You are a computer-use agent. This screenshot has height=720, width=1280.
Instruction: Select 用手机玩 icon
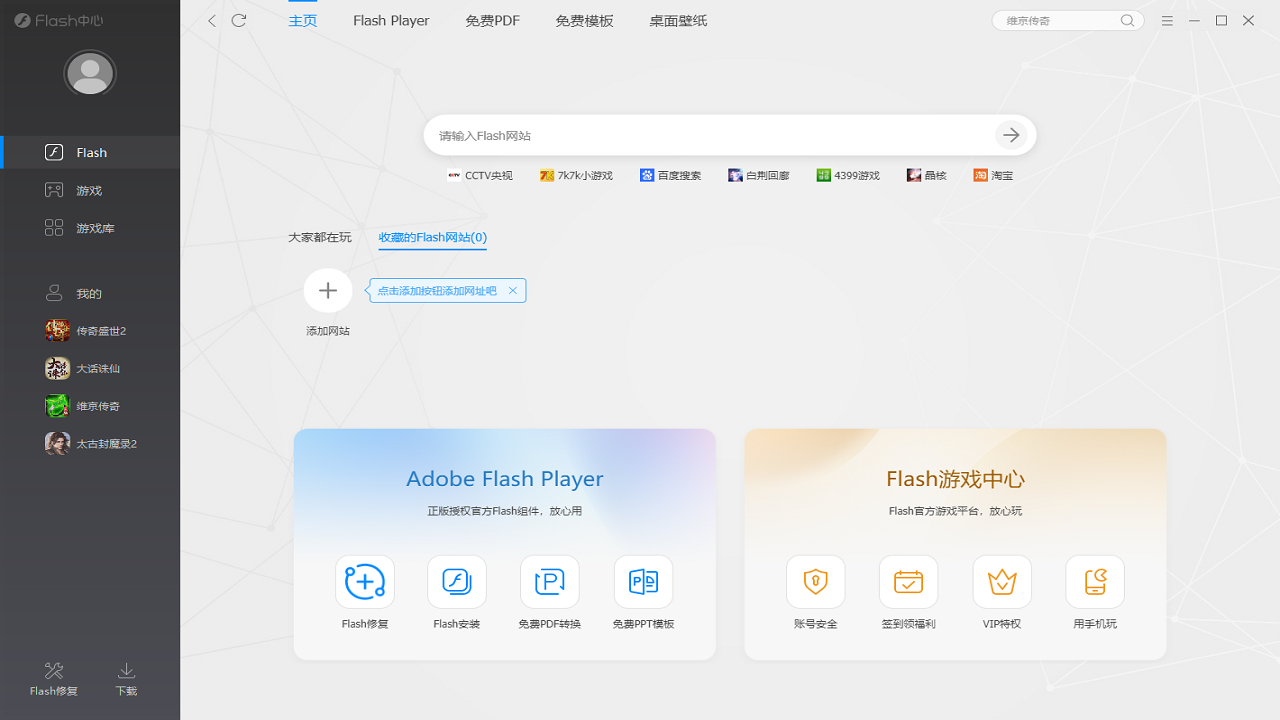(1094, 581)
